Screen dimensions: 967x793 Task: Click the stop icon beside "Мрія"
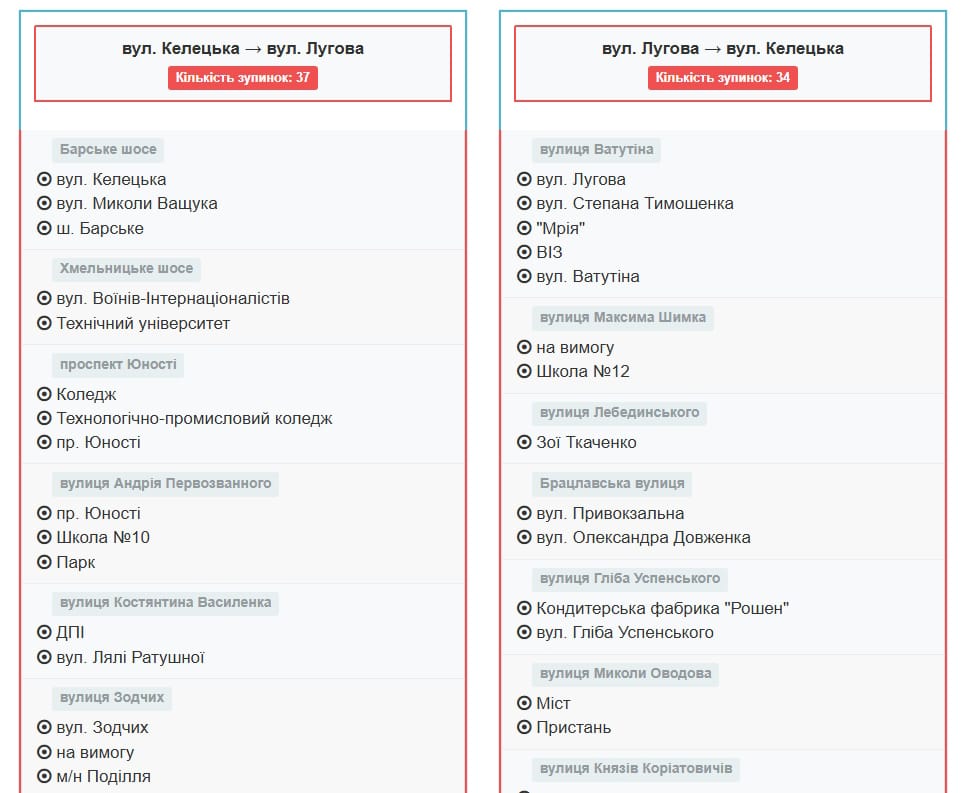tap(524, 228)
